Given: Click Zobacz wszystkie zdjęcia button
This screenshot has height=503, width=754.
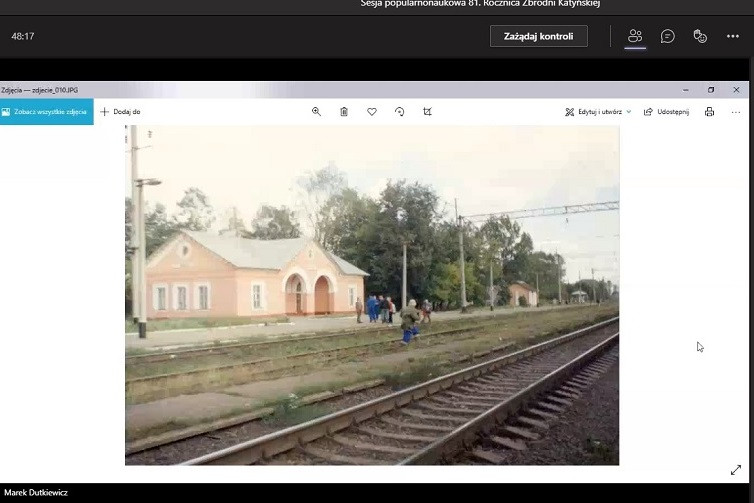Looking at the screenshot, I should pyautogui.click(x=46, y=112).
